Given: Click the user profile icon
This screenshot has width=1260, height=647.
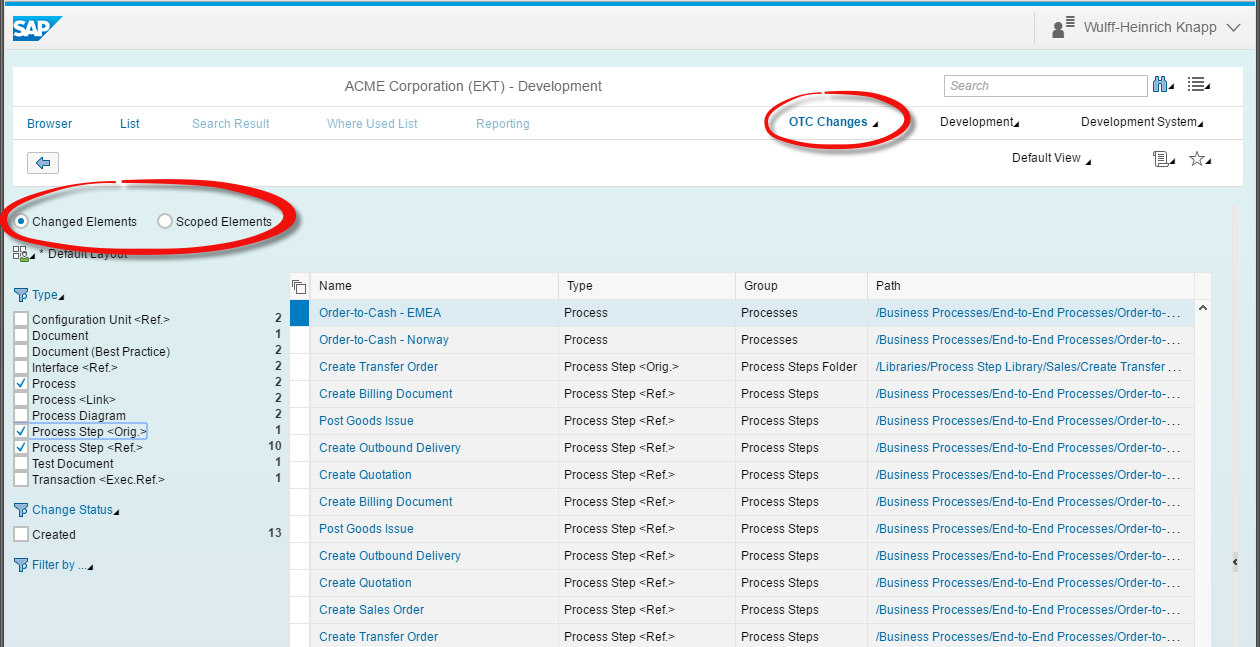Looking at the screenshot, I should (1063, 28).
